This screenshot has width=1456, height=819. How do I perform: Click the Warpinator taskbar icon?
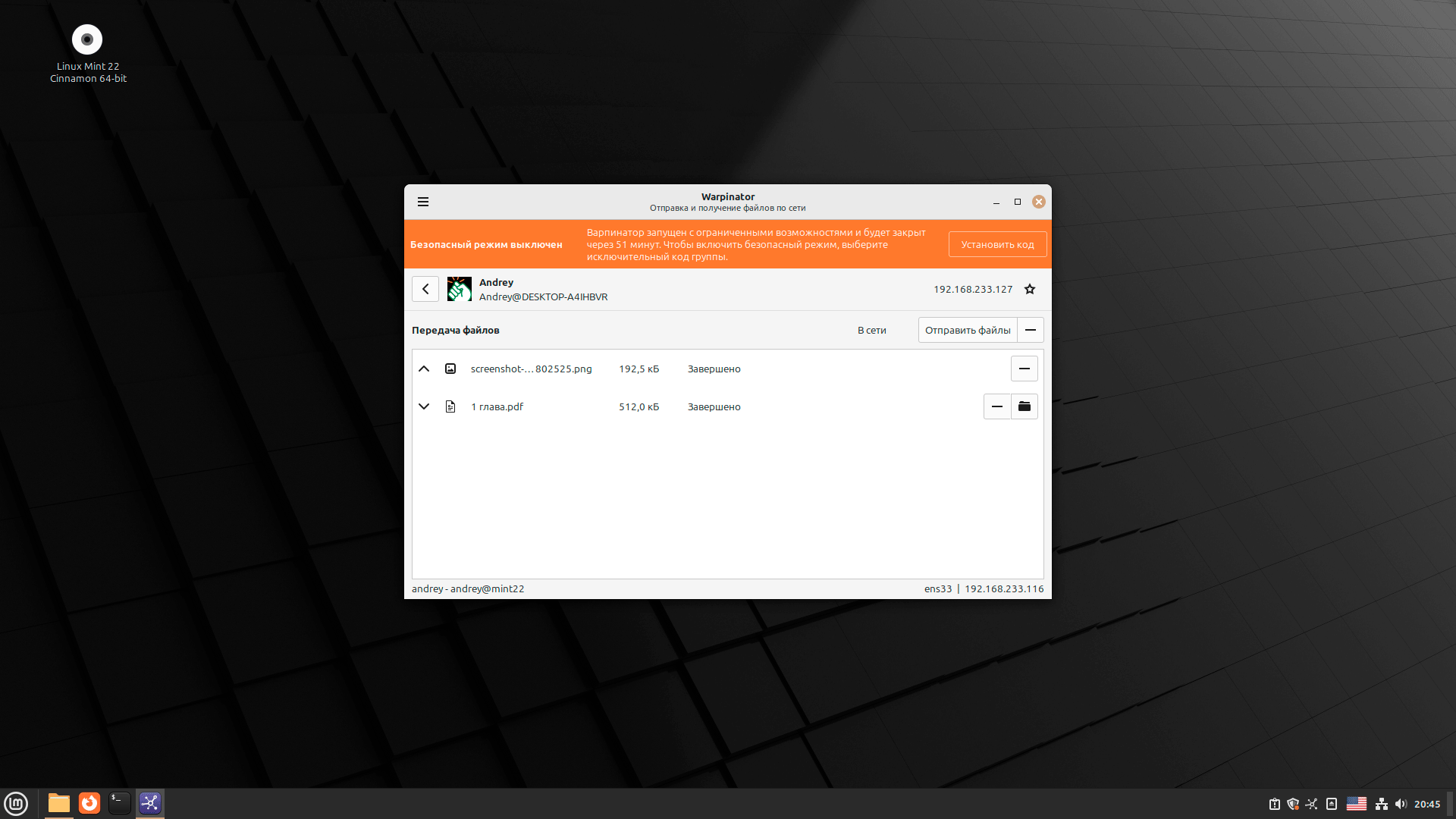click(x=150, y=803)
